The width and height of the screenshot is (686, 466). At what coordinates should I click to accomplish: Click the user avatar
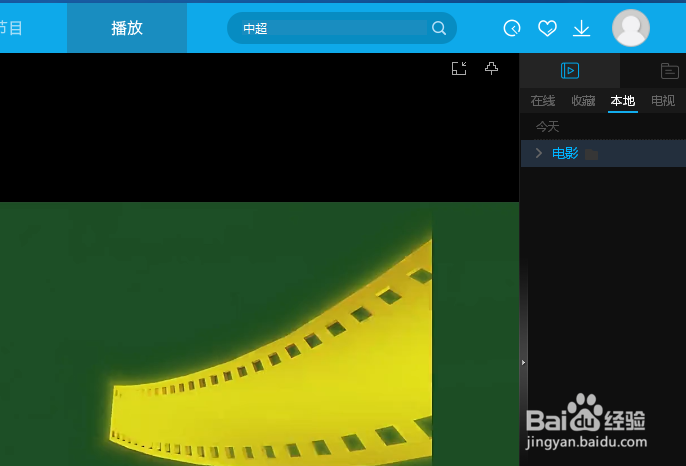630,28
